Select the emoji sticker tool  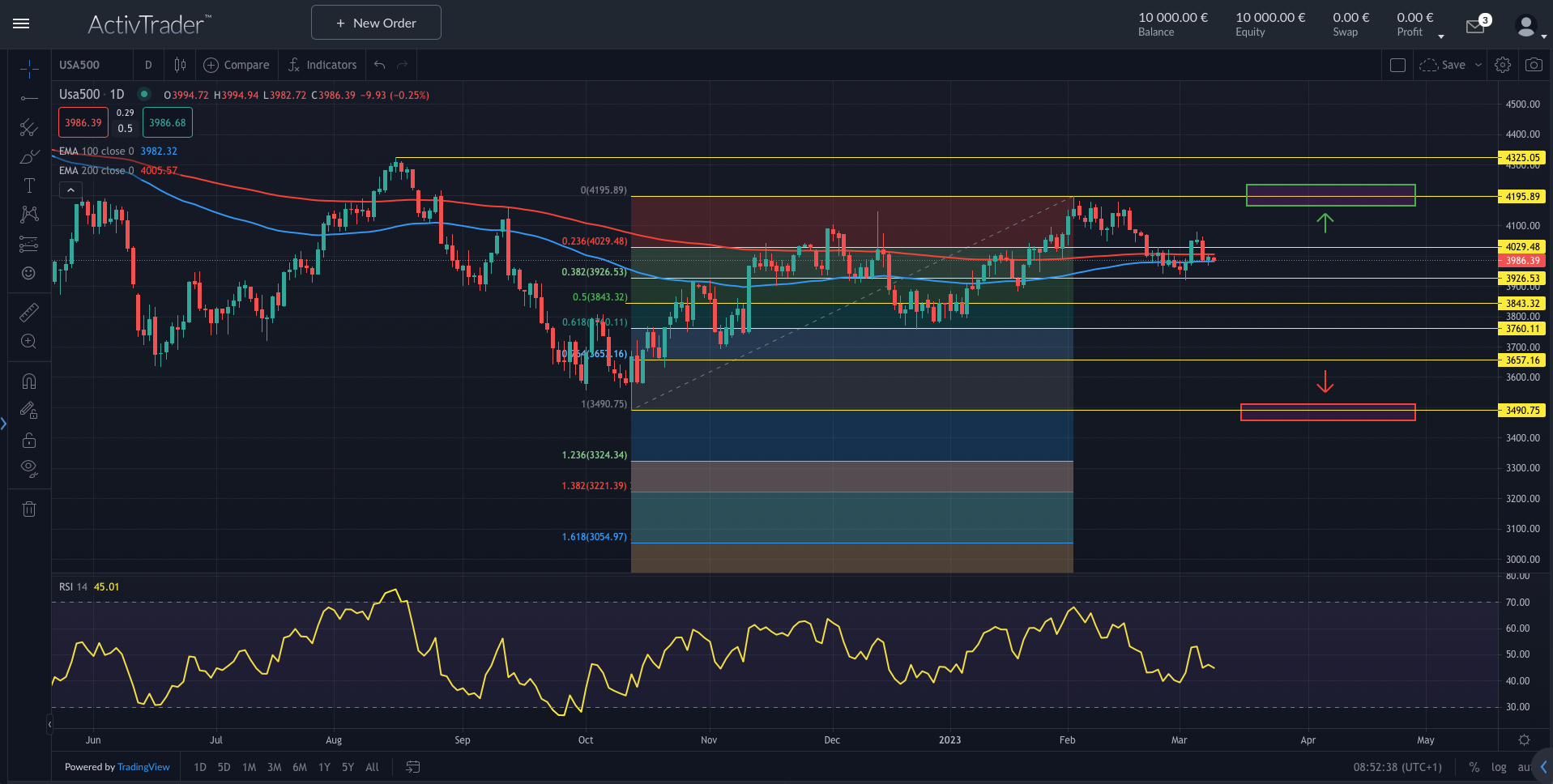(29, 273)
